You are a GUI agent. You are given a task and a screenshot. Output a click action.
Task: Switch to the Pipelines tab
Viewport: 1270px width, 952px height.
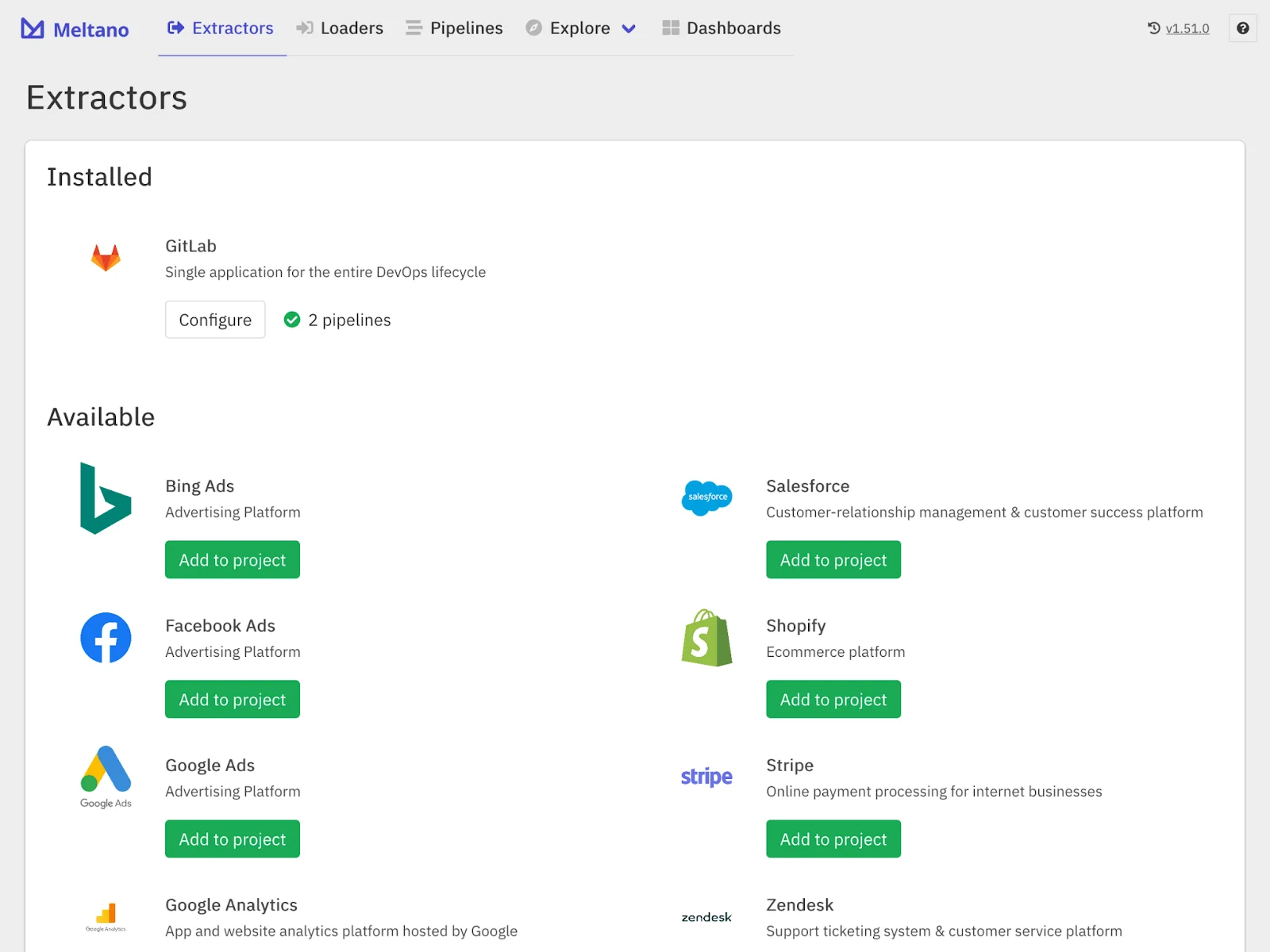point(453,29)
